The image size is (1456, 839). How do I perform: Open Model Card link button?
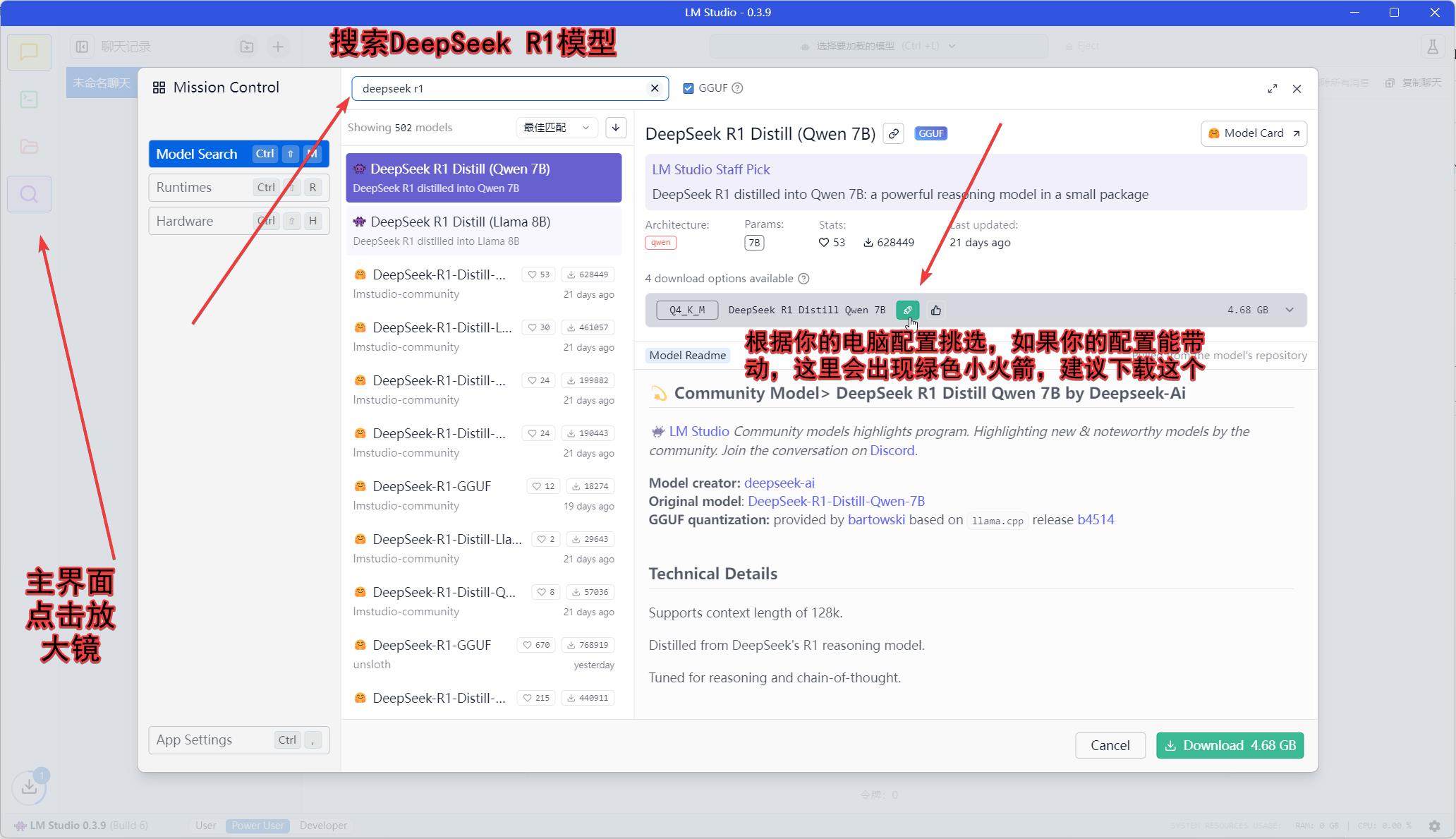1254,133
